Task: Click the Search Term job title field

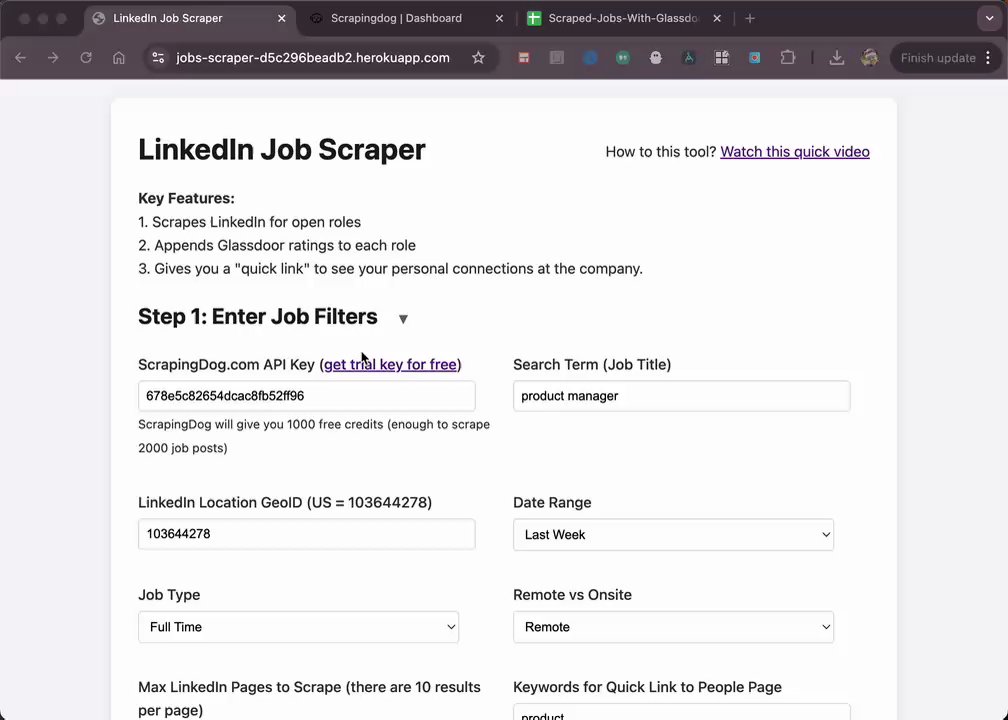Action: pos(681,396)
